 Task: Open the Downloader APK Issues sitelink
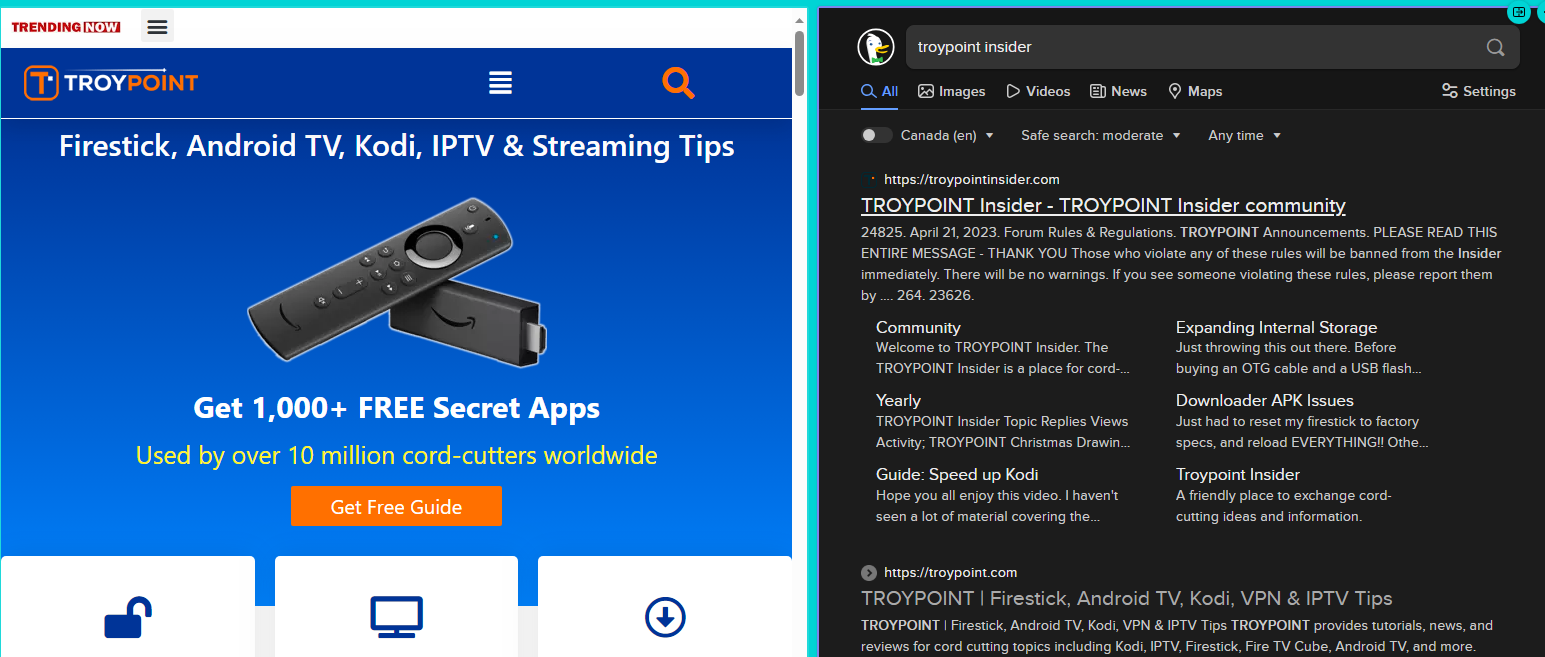coord(1264,400)
